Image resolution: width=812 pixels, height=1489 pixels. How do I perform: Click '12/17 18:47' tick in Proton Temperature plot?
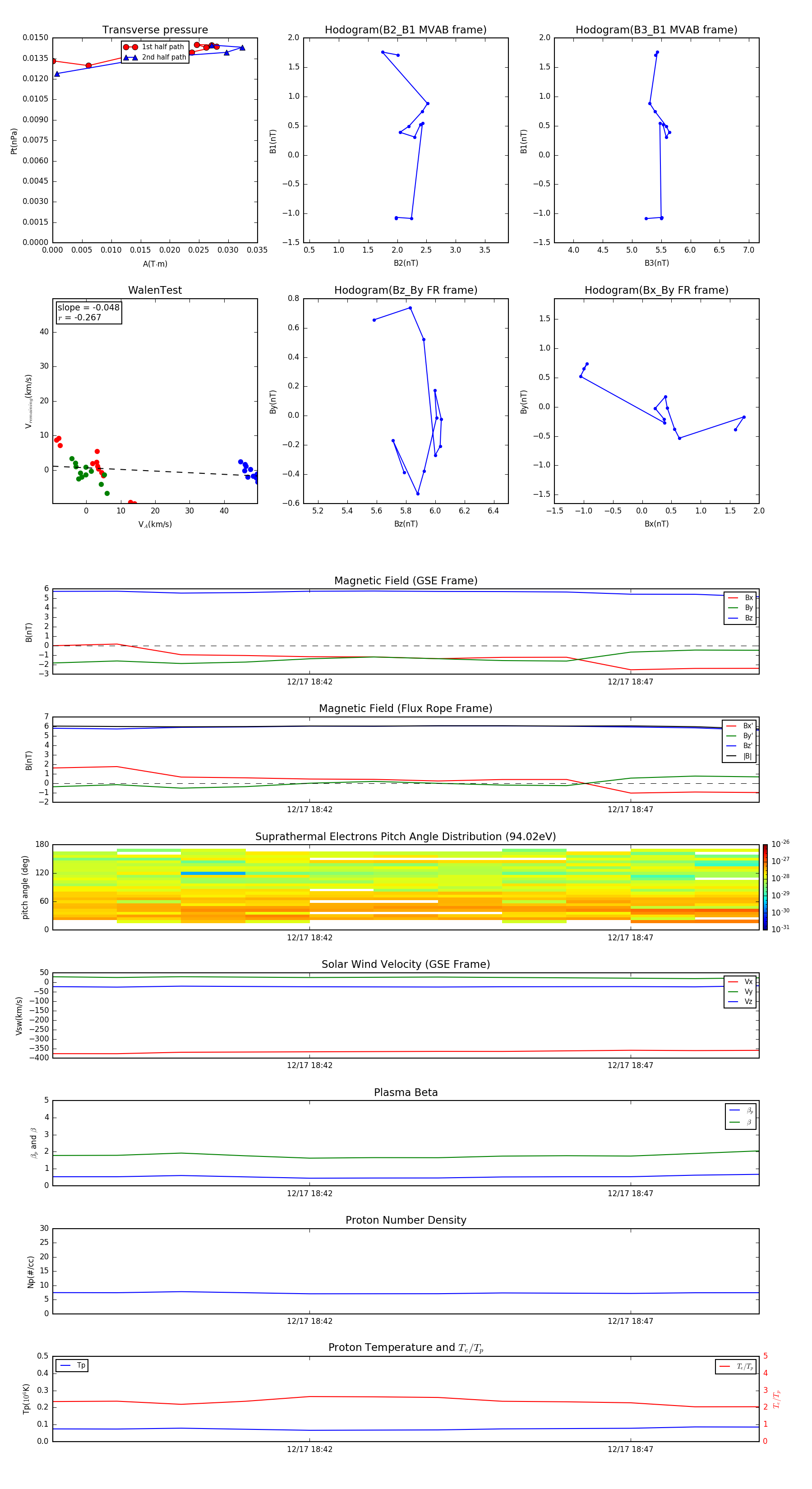tap(630, 1449)
